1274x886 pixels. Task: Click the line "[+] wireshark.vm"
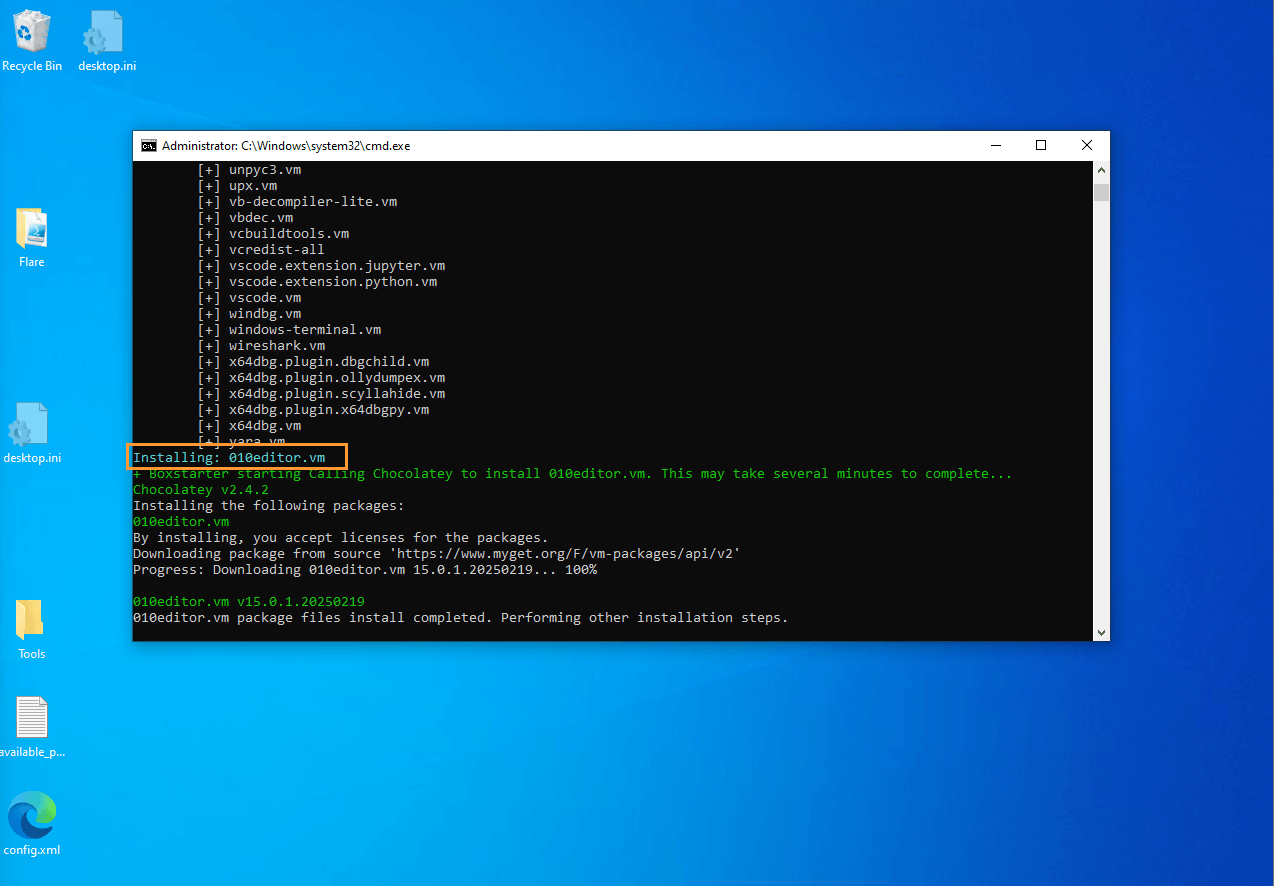point(261,346)
